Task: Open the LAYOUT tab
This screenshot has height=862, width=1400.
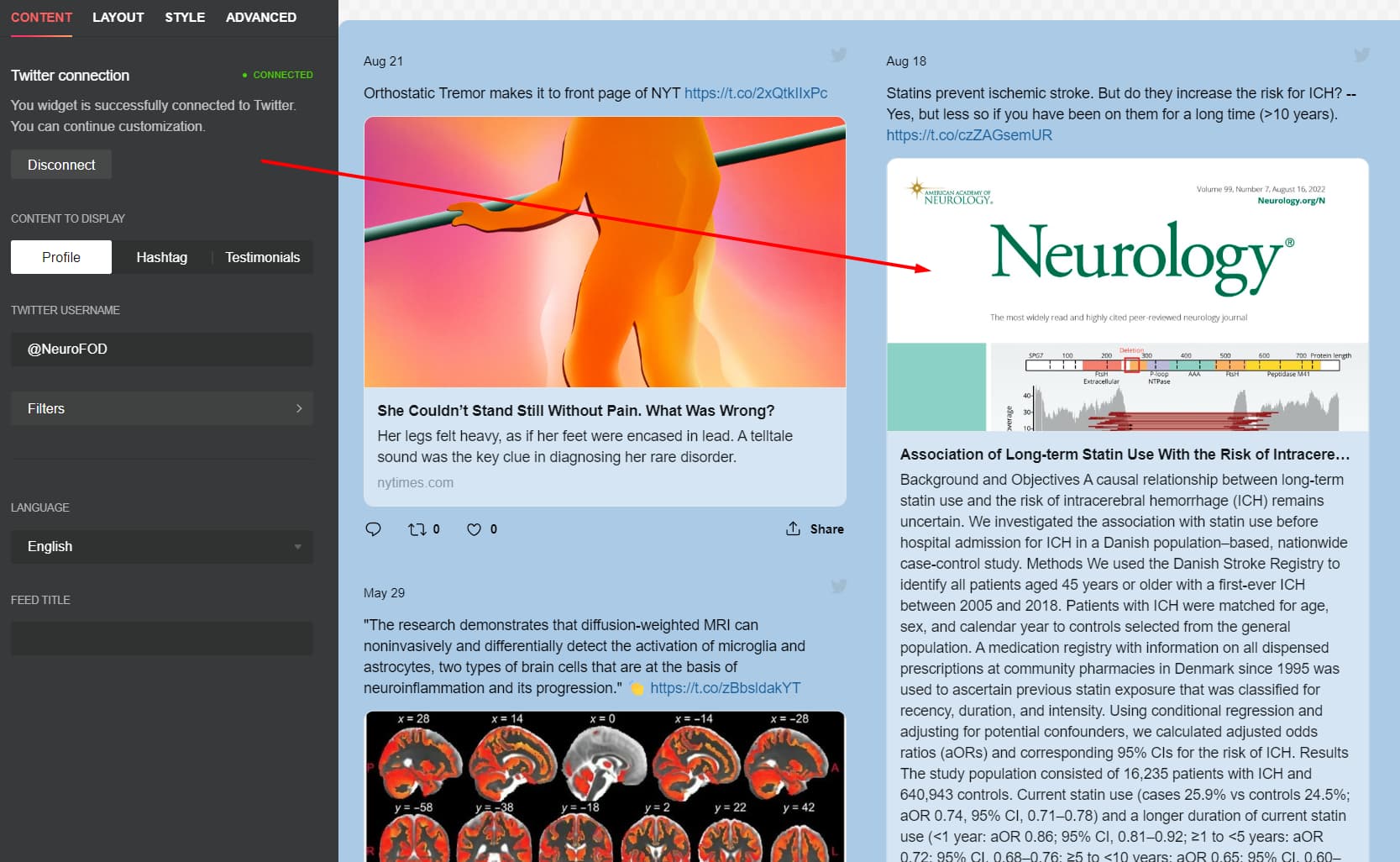Action: (118, 17)
